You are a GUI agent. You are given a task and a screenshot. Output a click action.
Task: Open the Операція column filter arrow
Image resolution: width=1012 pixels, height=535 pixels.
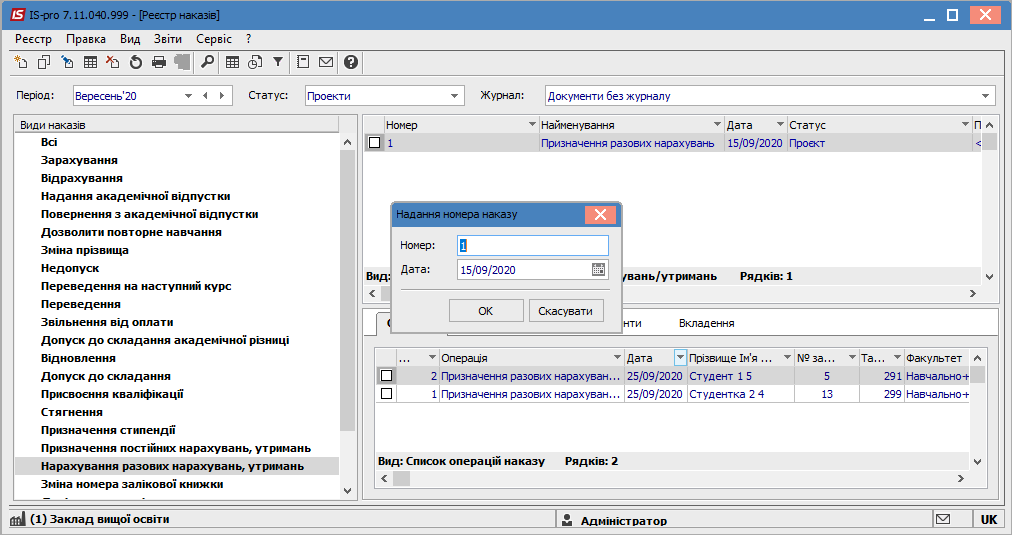pyautogui.click(x=618, y=357)
